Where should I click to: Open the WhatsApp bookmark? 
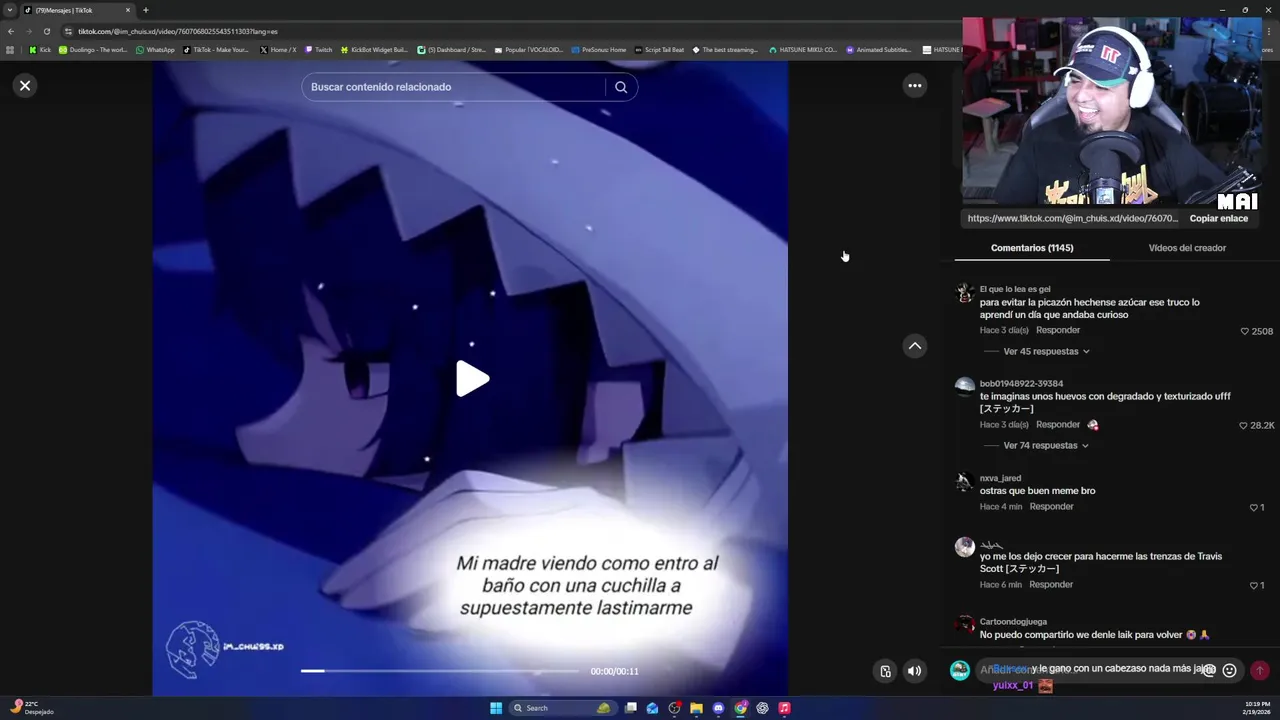pyautogui.click(x=155, y=49)
